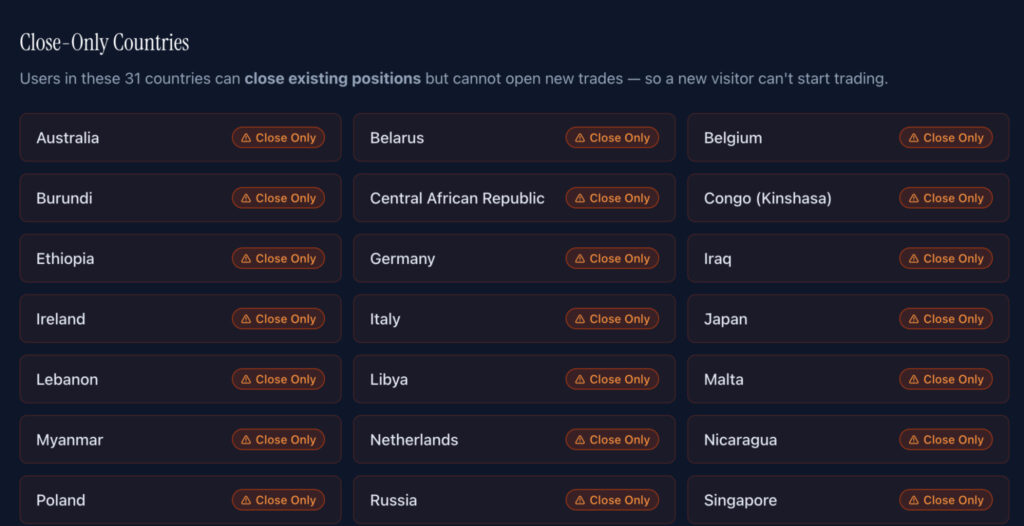Click the warning triangle in Libya's badge

[x=580, y=380]
